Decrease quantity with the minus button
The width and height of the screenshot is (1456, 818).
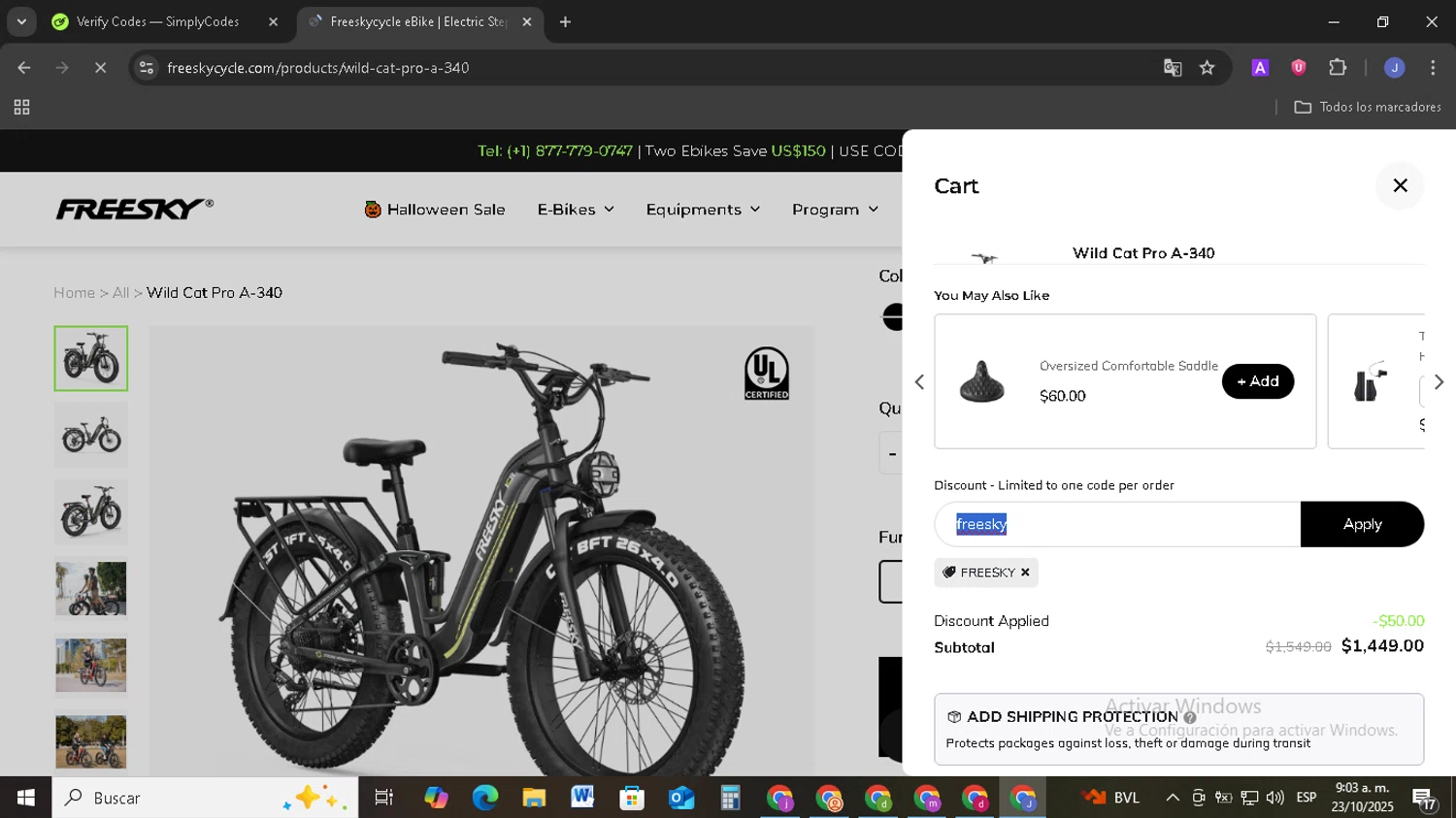(x=892, y=453)
